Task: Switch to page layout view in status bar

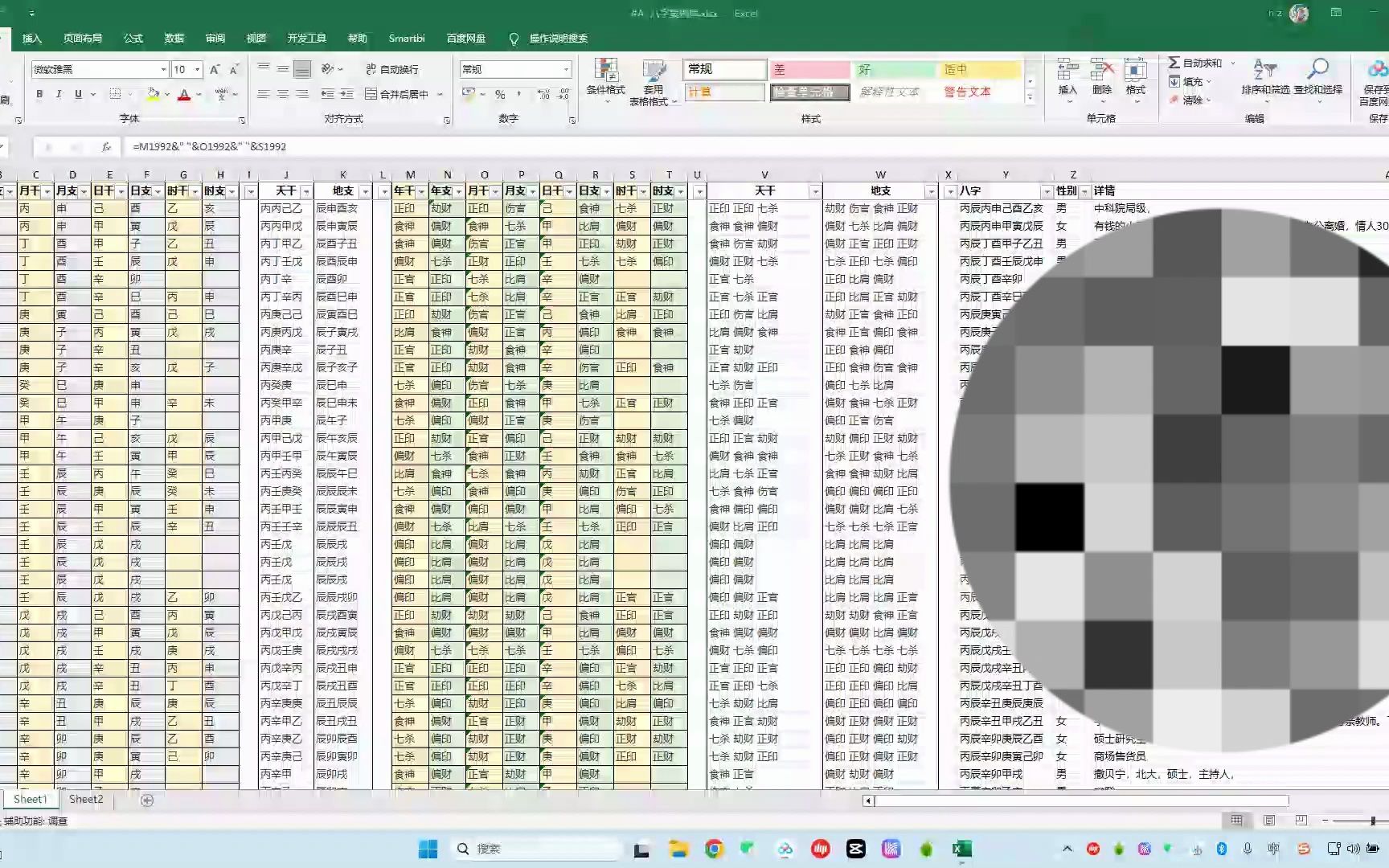Action: (1269, 821)
